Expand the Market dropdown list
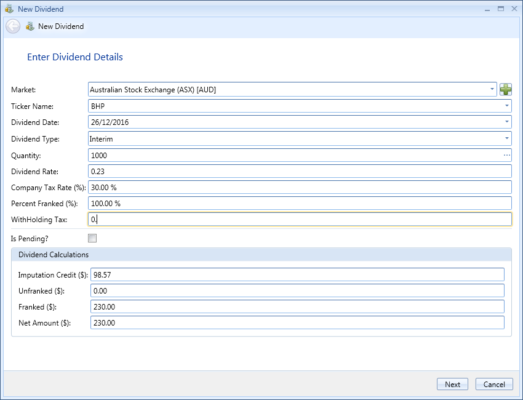 (x=492, y=89)
